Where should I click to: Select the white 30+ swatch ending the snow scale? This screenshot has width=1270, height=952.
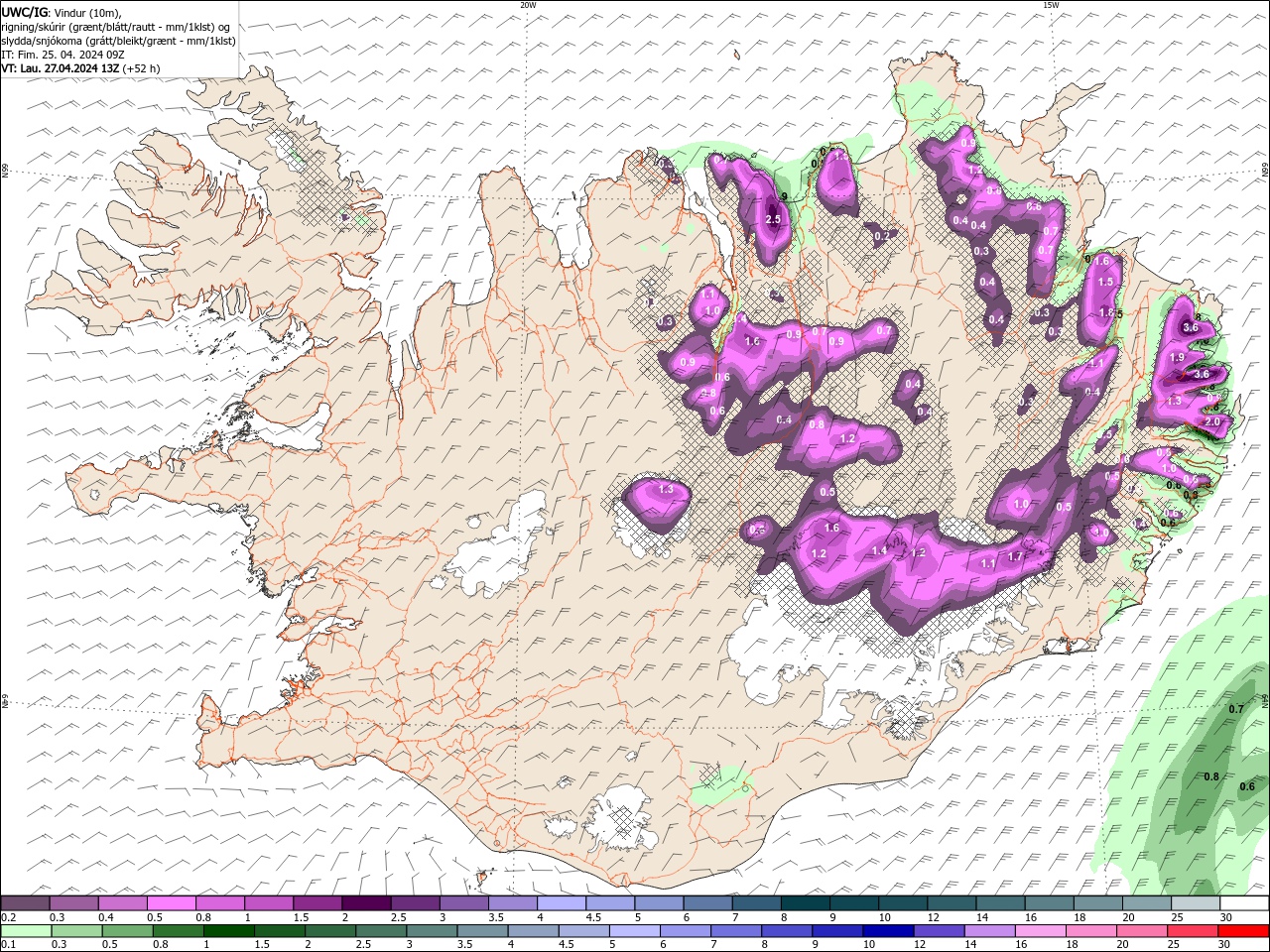[x=1244, y=903]
